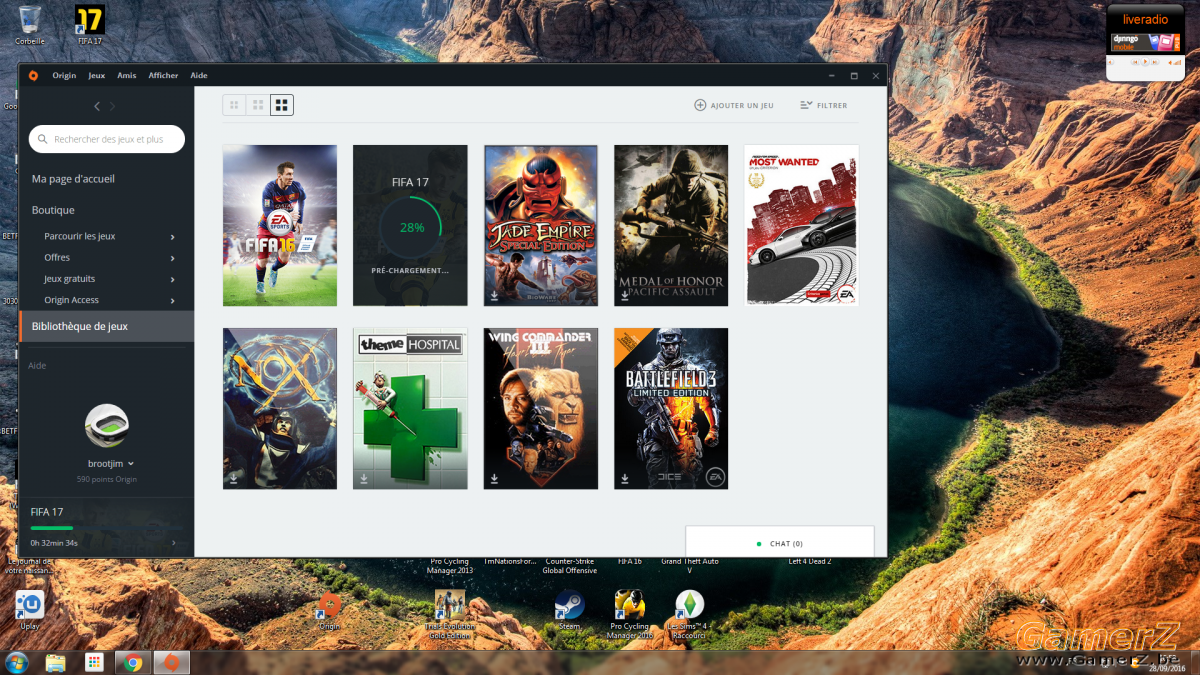Expand the Jeux gratuits submenu

pos(173,279)
